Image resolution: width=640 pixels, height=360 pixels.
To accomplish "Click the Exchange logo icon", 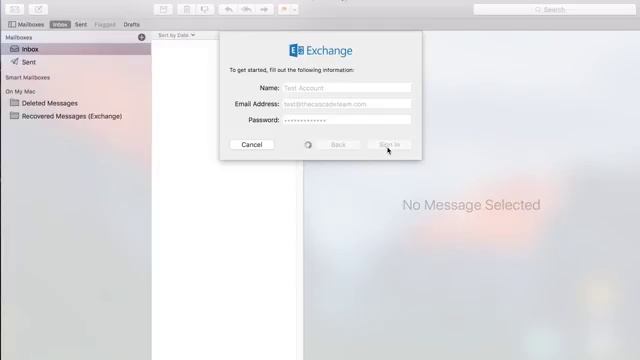I will [297, 51].
